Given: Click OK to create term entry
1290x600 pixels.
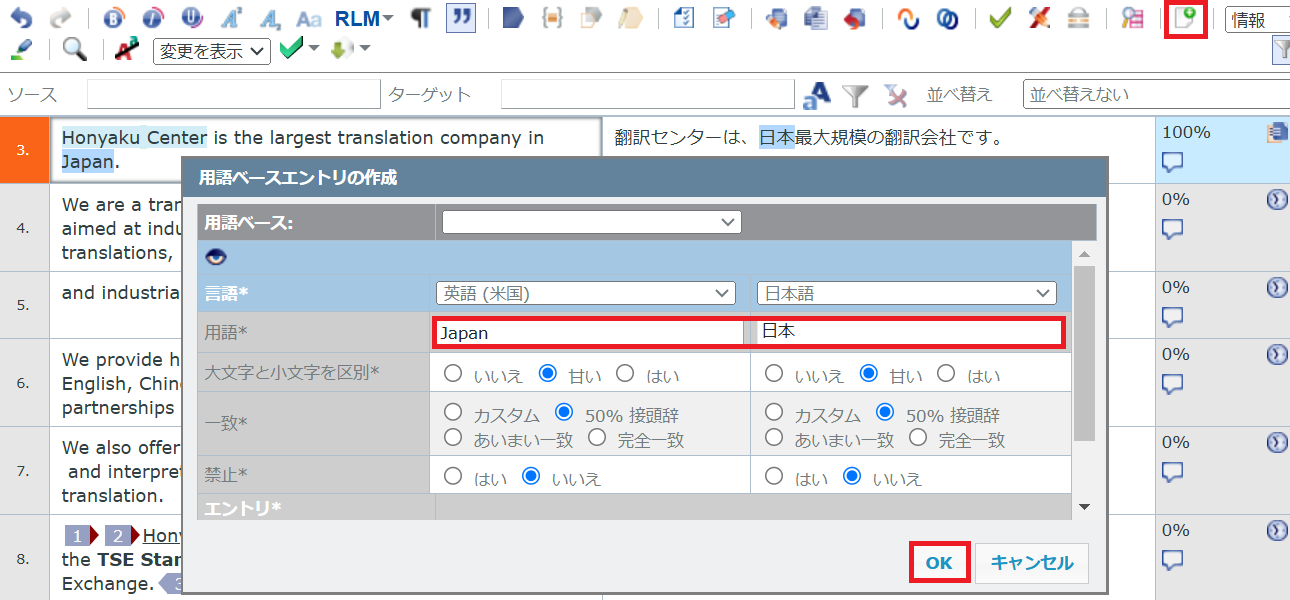Looking at the screenshot, I should [x=938, y=563].
